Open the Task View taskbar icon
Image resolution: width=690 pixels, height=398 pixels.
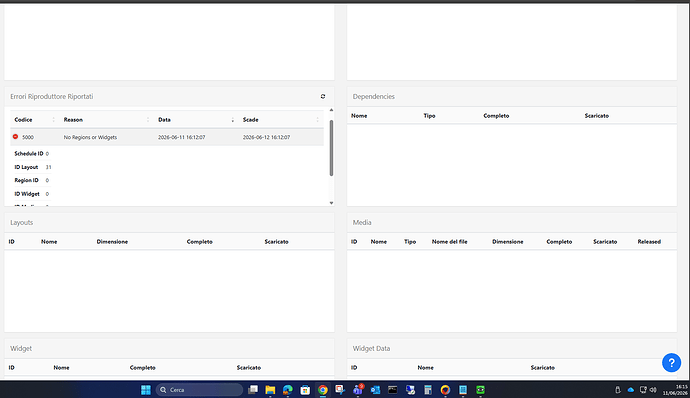pyautogui.click(x=253, y=390)
